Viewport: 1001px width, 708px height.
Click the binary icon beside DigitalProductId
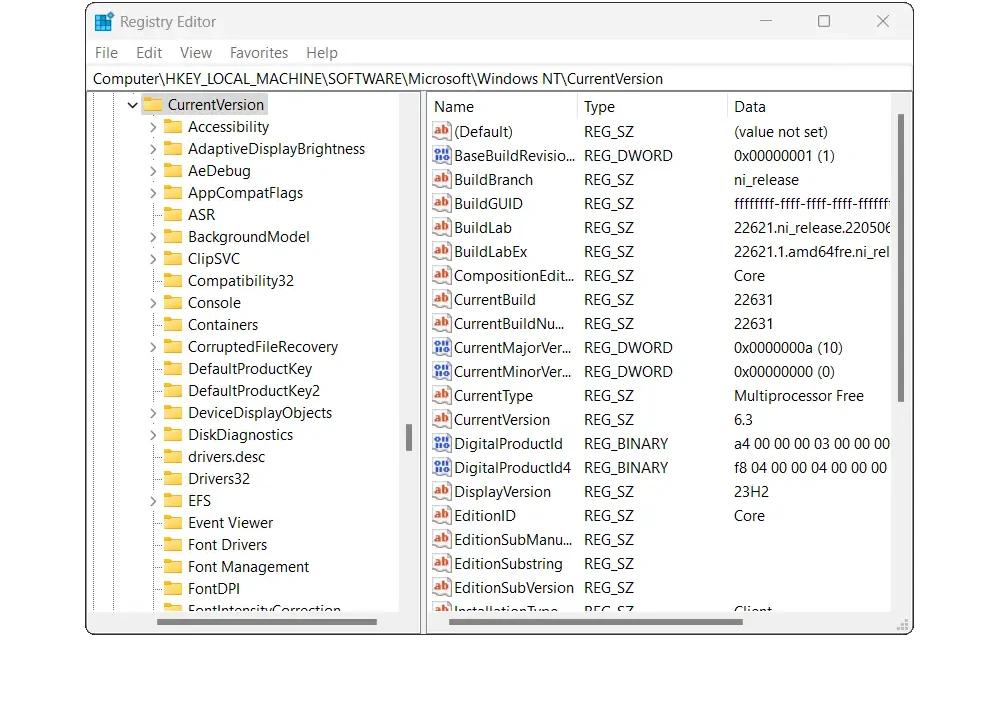click(441, 443)
